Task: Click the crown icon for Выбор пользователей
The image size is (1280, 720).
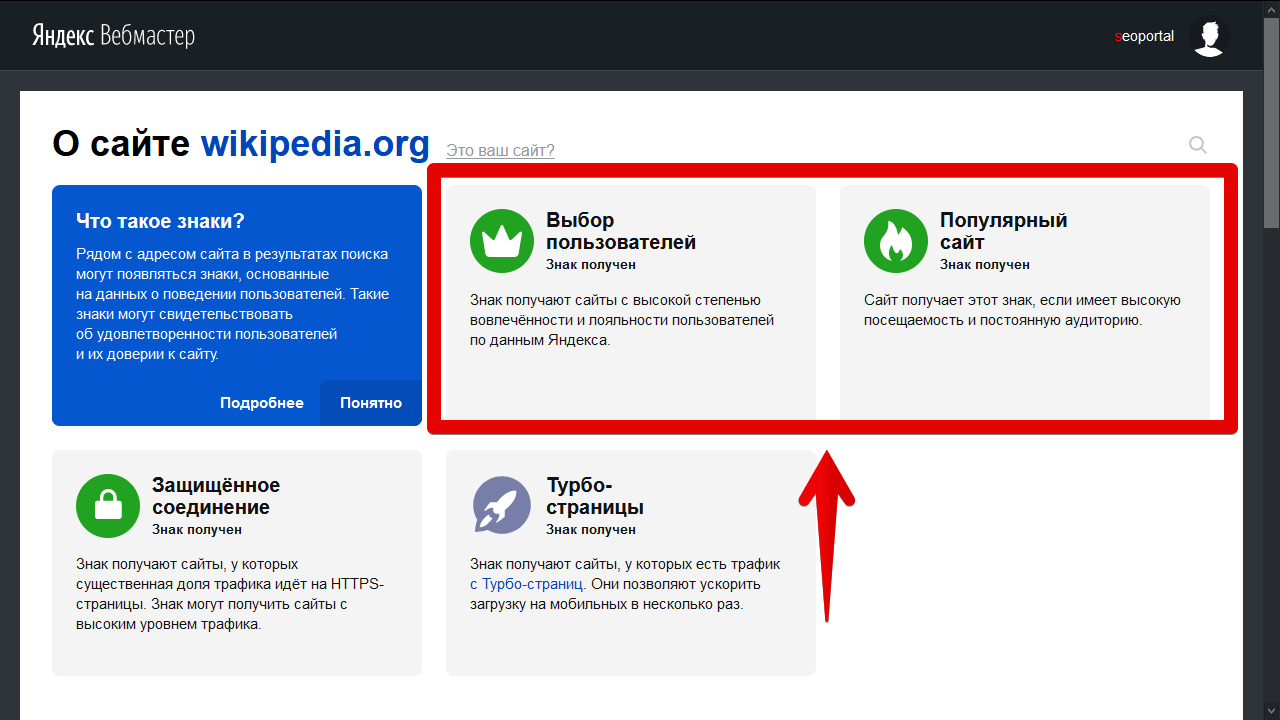Action: [x=501, y=241]
